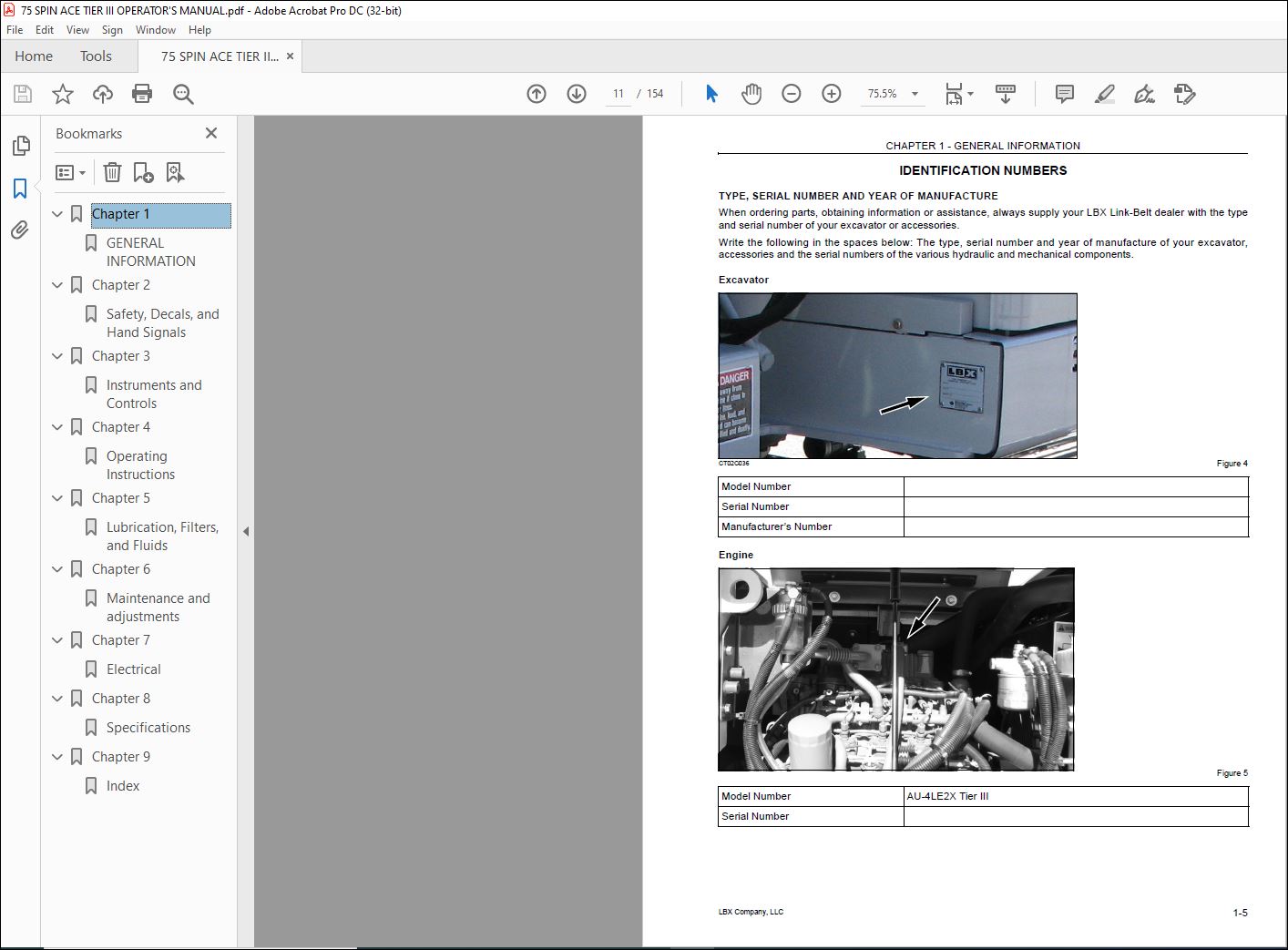Screen dimensions: 1288x950
Task: Jump to Index bookmark
Action: (123, 786)
